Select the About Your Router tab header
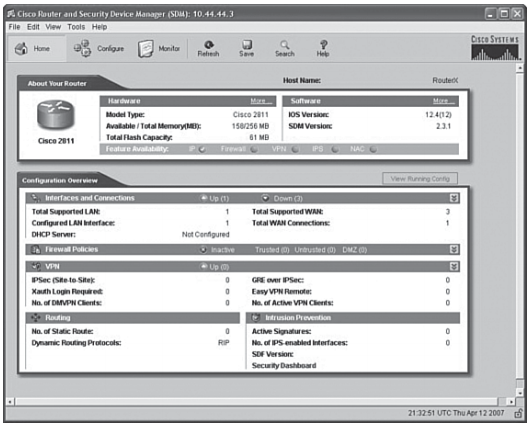 pyautogui.click(x=57, y=83)
